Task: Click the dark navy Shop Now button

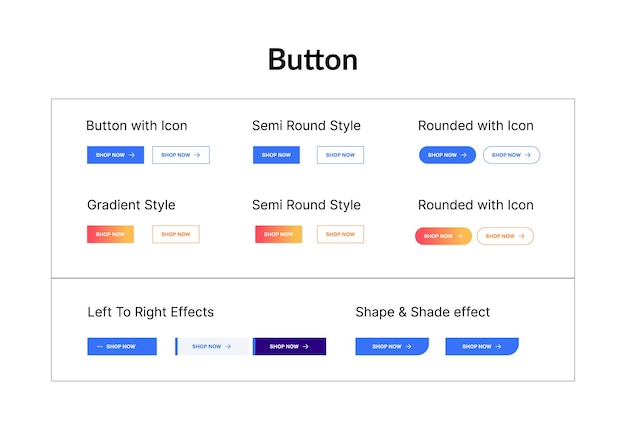Action: 289,346
